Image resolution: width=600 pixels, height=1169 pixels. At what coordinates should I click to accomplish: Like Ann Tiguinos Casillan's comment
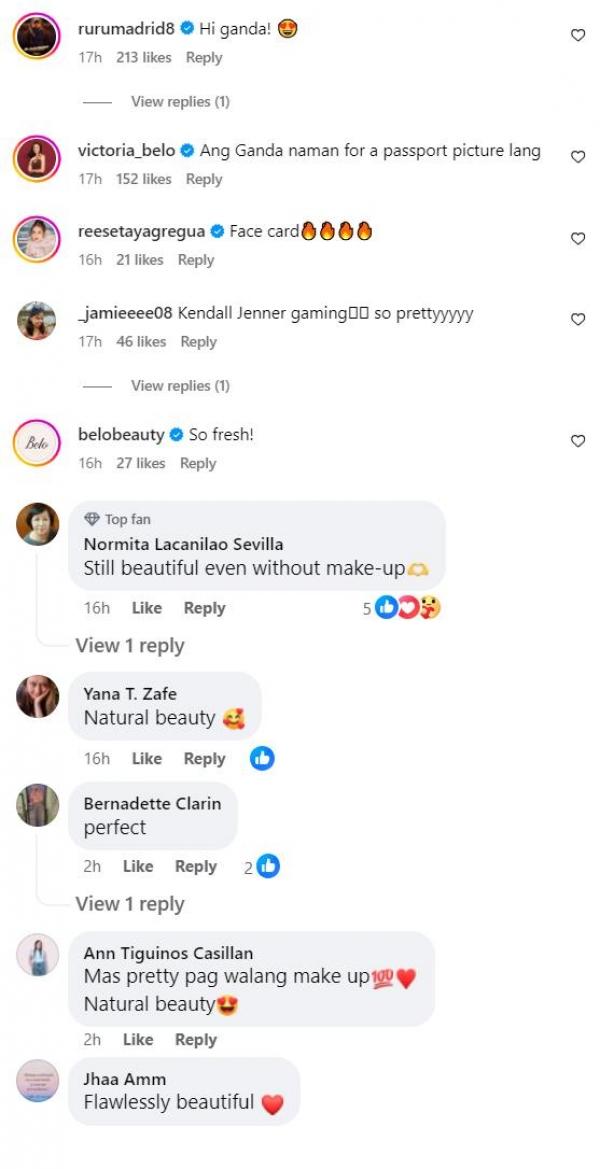point(138,1040)
